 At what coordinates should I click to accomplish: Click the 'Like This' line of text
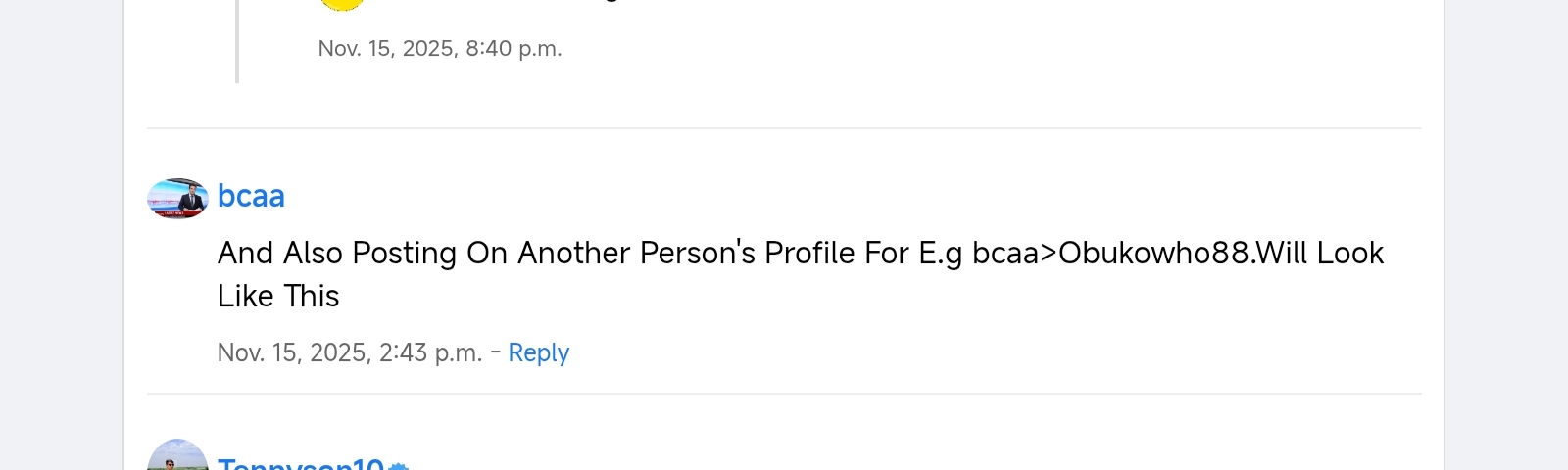pos(278,296)
